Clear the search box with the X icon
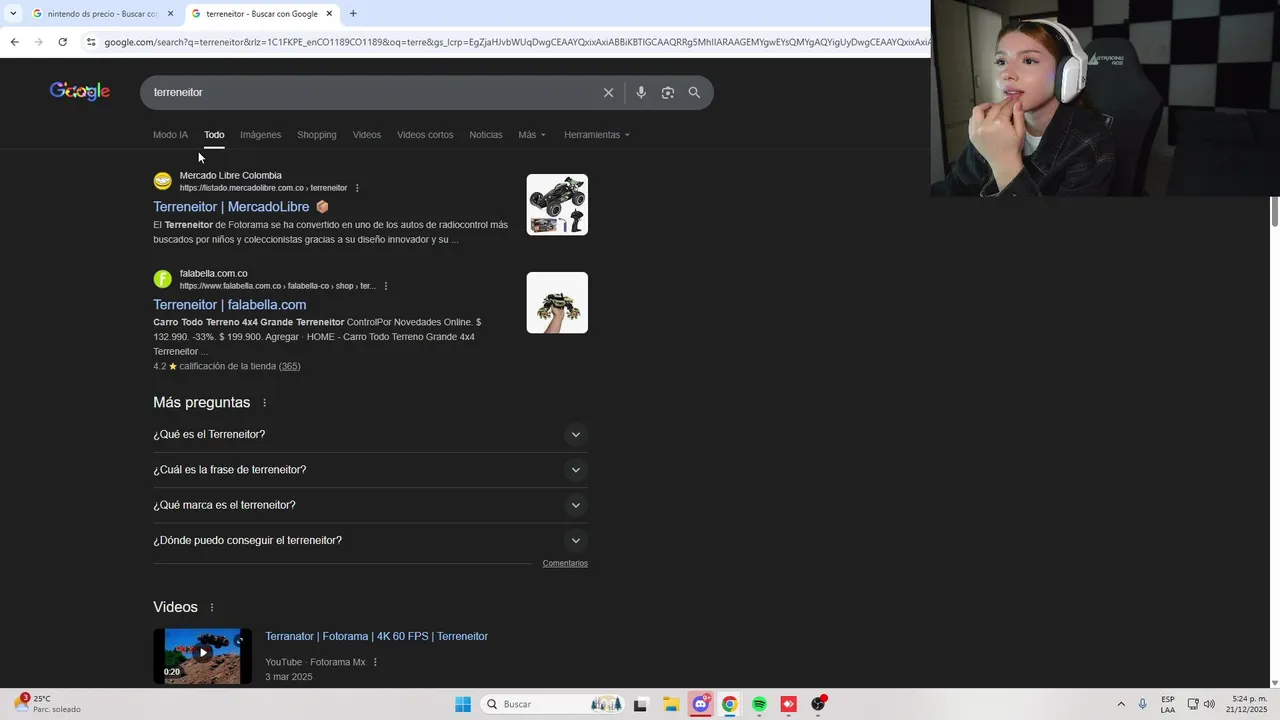 click(608, 93)
